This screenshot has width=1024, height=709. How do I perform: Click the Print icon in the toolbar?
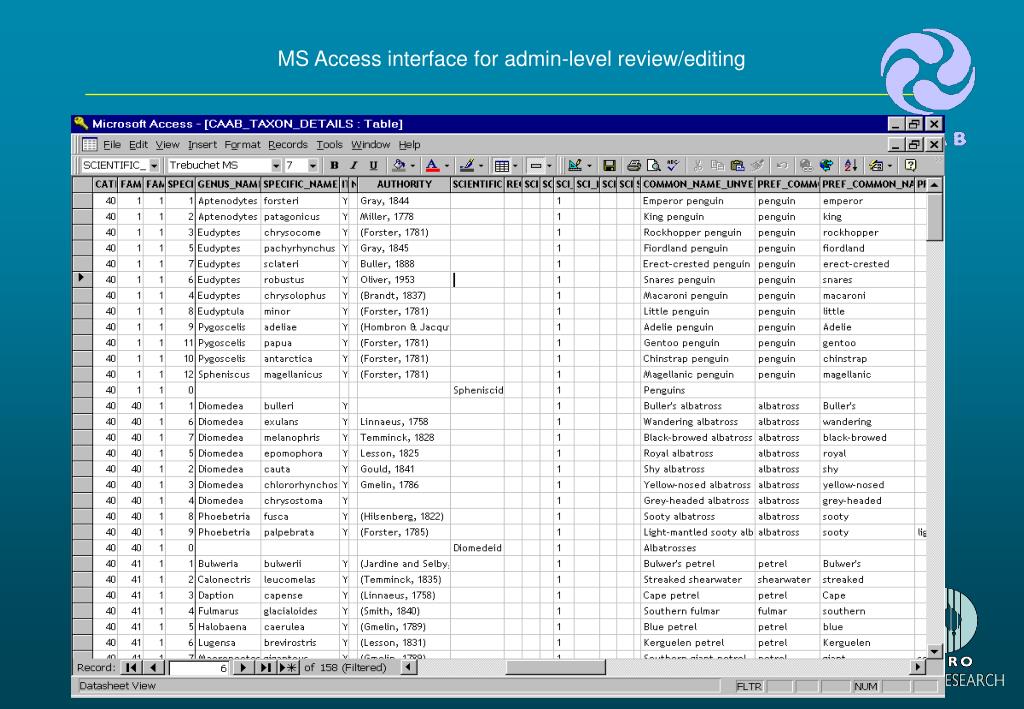click(633, 165)
